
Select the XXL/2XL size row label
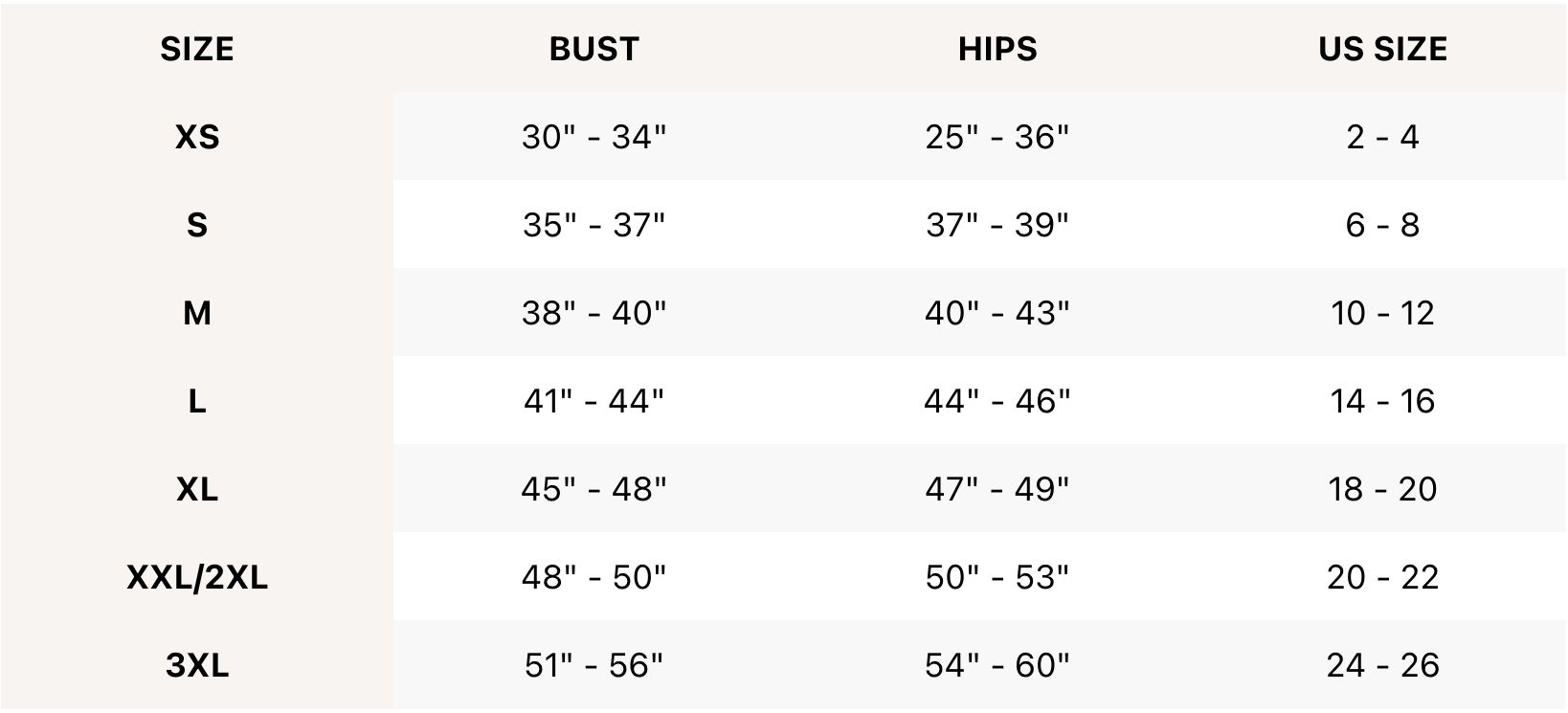click(197, 577)
